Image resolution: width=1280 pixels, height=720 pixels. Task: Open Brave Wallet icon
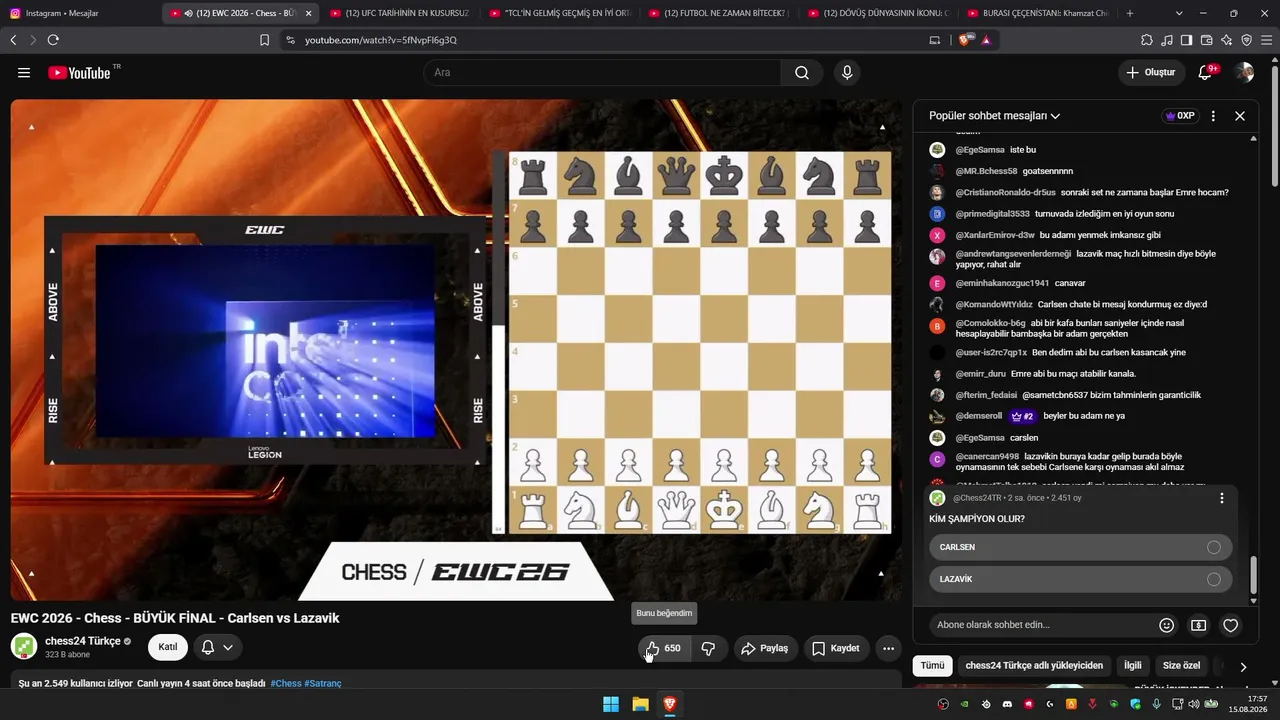point(1206,40)
